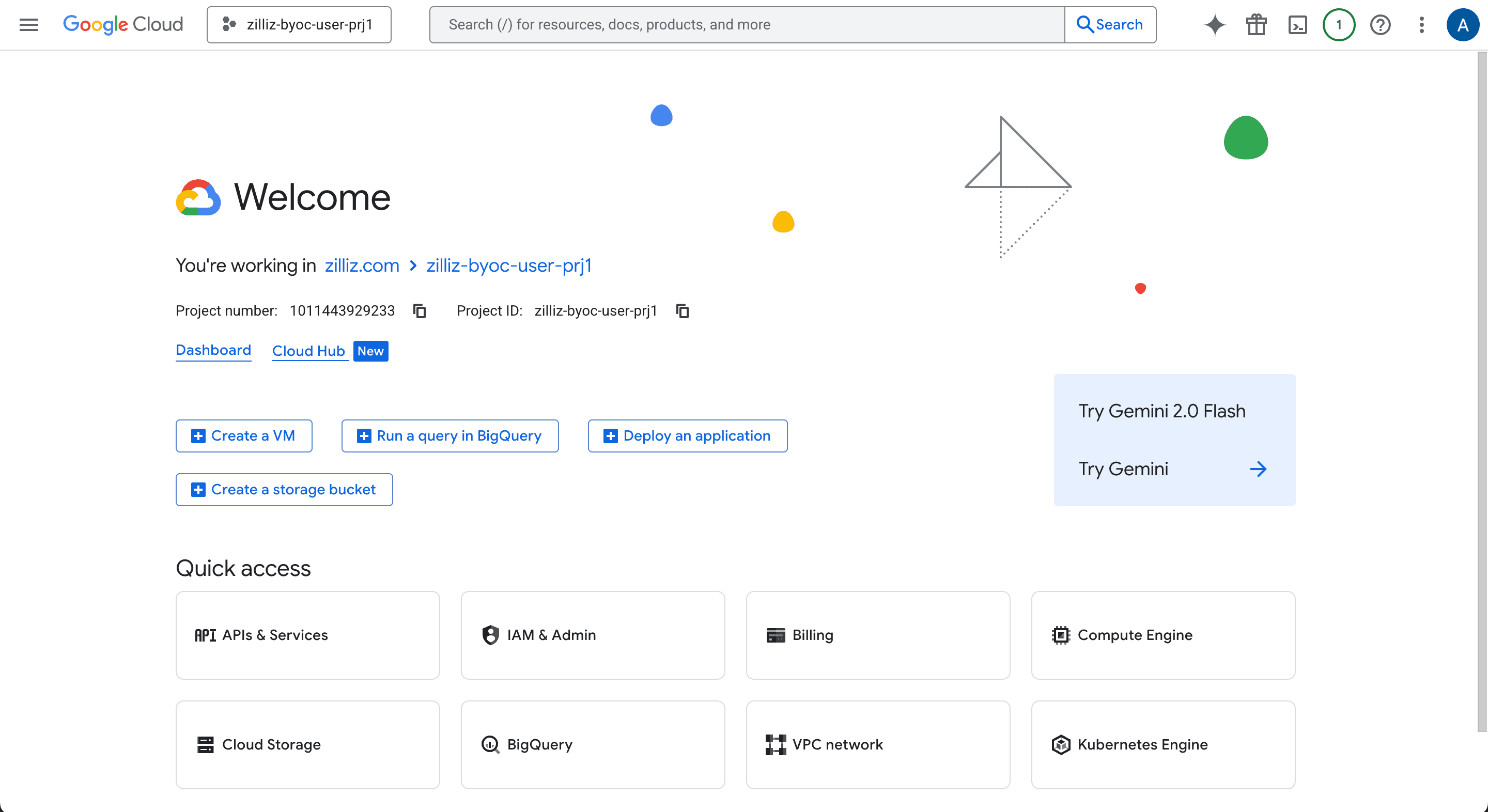
Task: Click the chevron between zilliz.com and project
Action: point(413,266)
